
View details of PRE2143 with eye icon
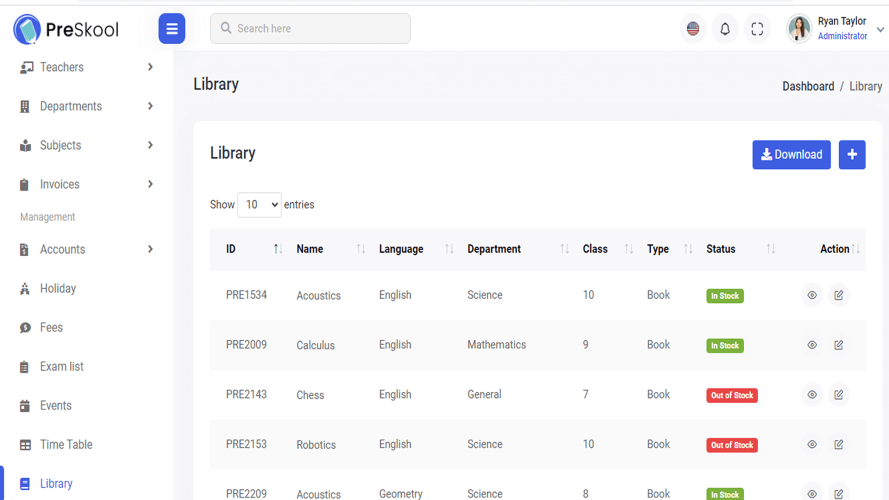[812, 395]
